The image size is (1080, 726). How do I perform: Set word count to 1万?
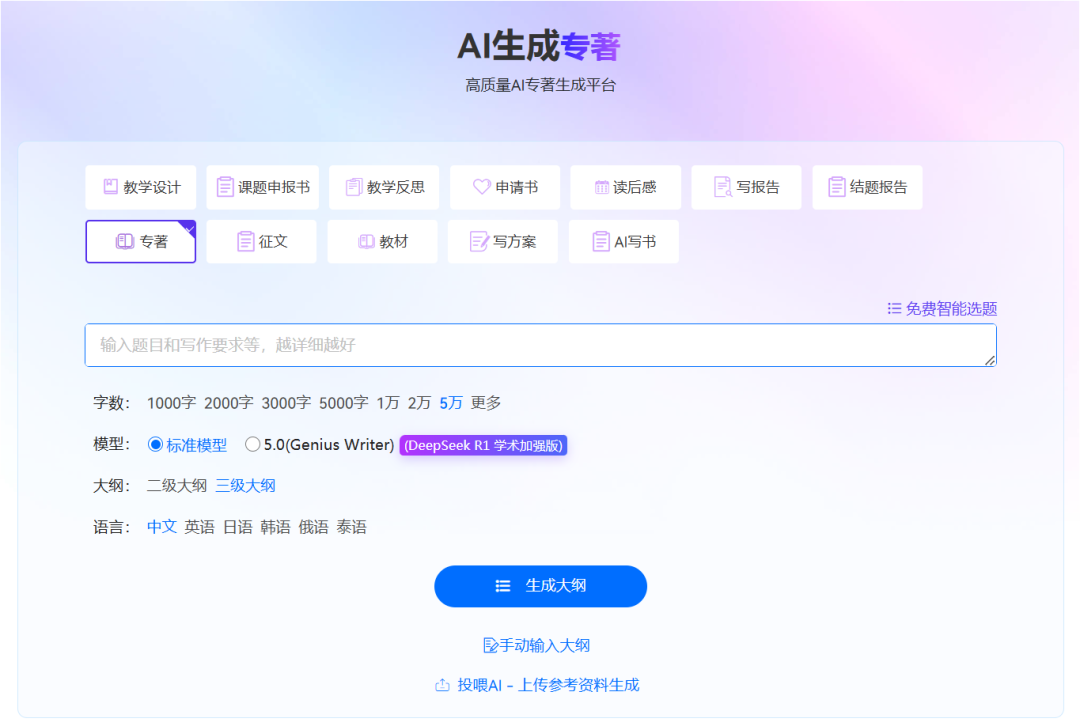click(x=388, y=403)
